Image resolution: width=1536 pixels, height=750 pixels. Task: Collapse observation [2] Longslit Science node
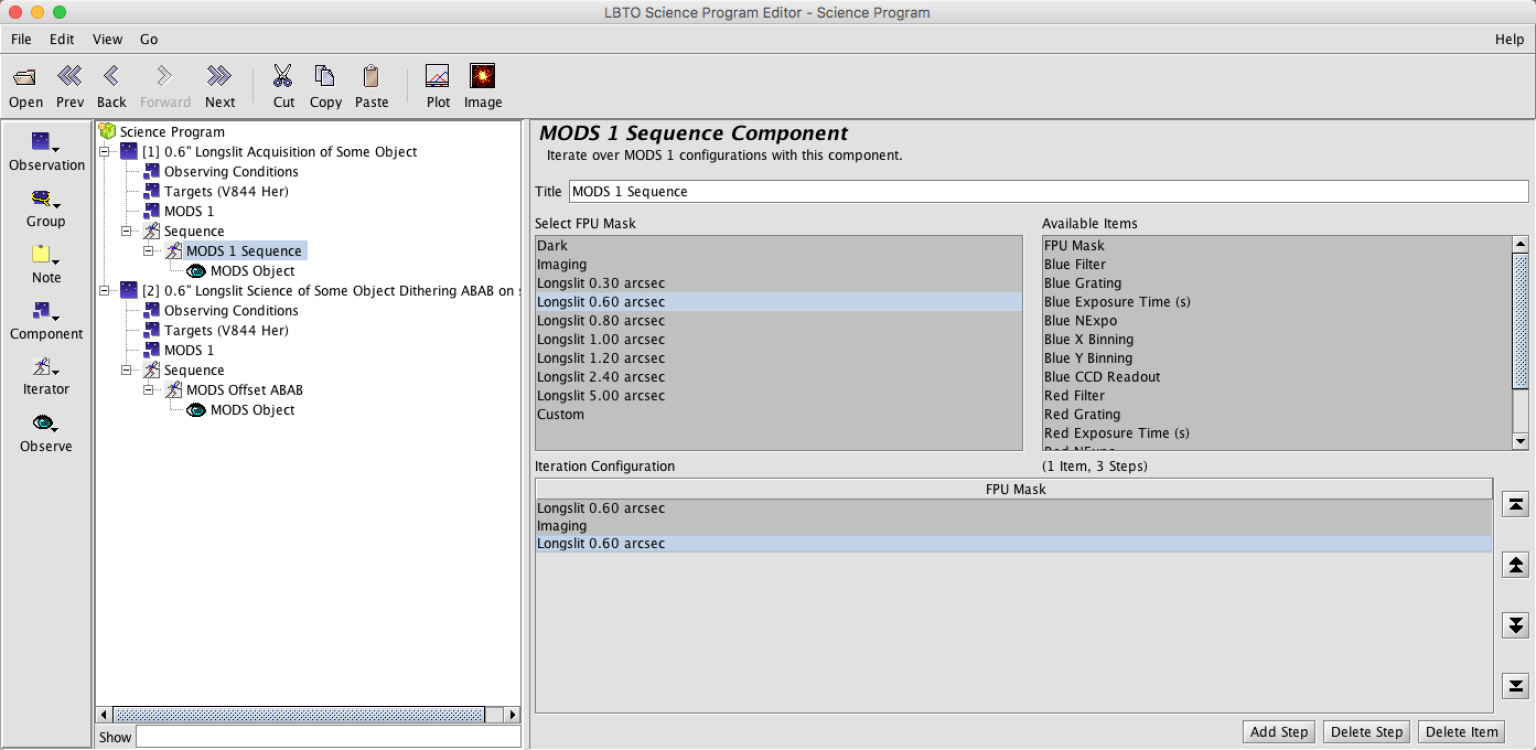104,291
